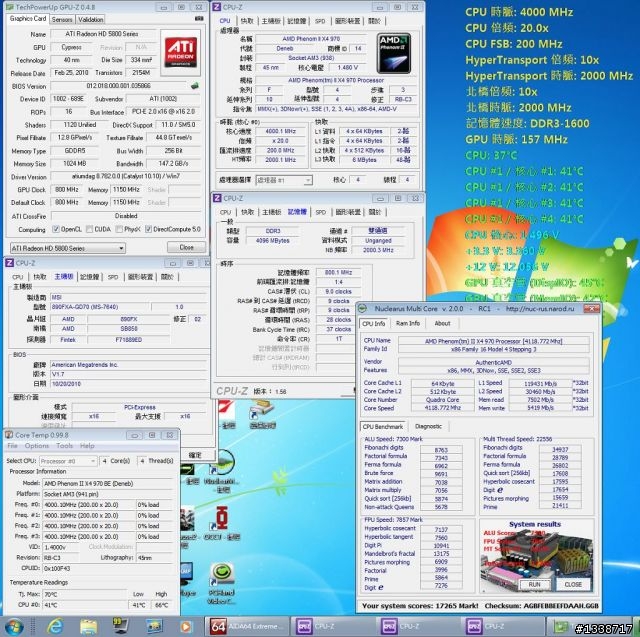Click the AMD Phenom II logo in CPU-Z
The height and width of the screenshot is (637, 640).
pyautogui.click(x=393, y=53)
